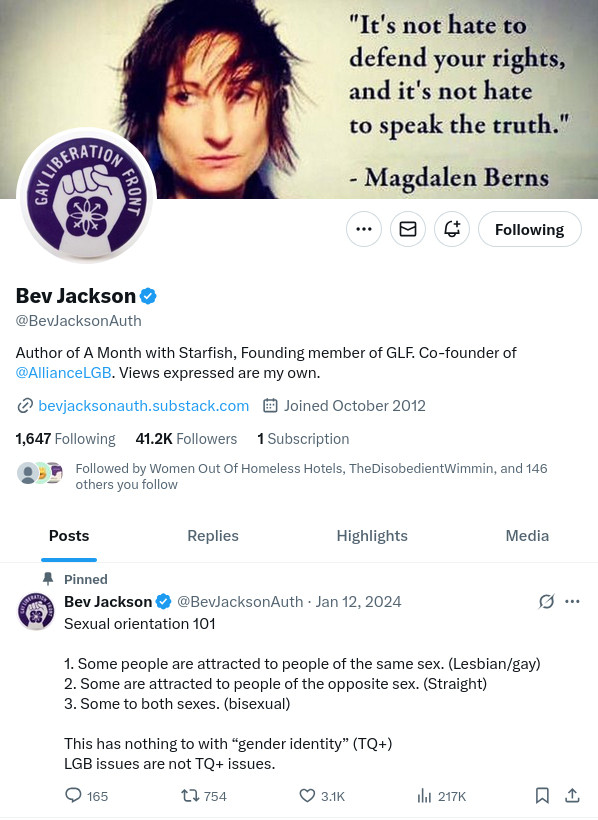Open the Highlights tab
The image size is (598, 820).
click(372, 536)
